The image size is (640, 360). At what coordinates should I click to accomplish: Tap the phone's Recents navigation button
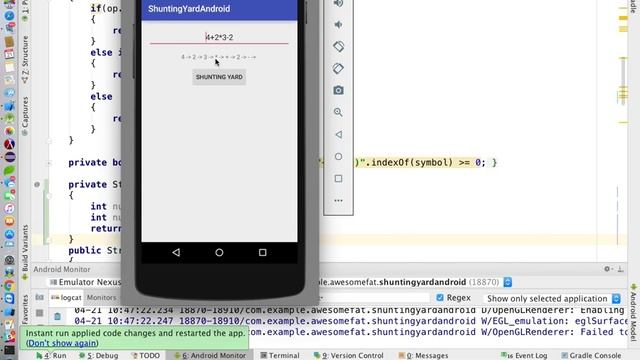coord(262,253)
